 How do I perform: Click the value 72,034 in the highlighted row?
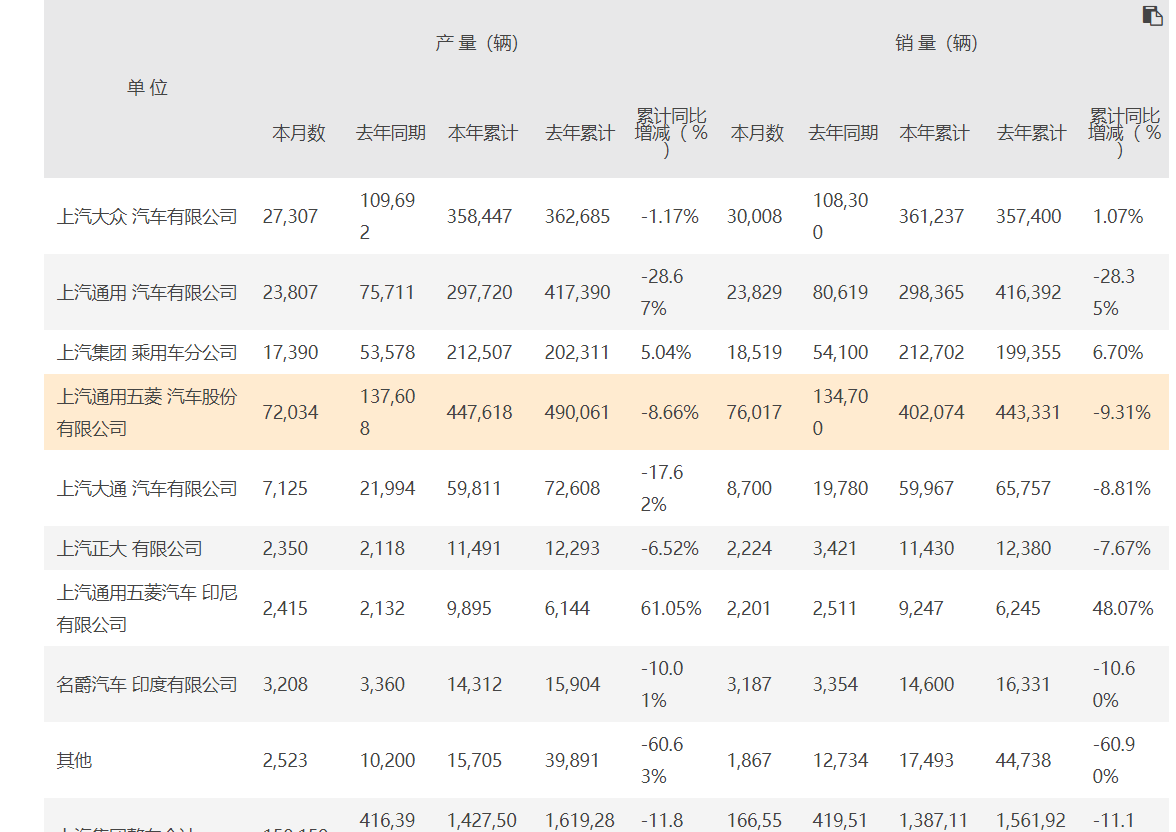pyautogui.click(x=292, y=411)
